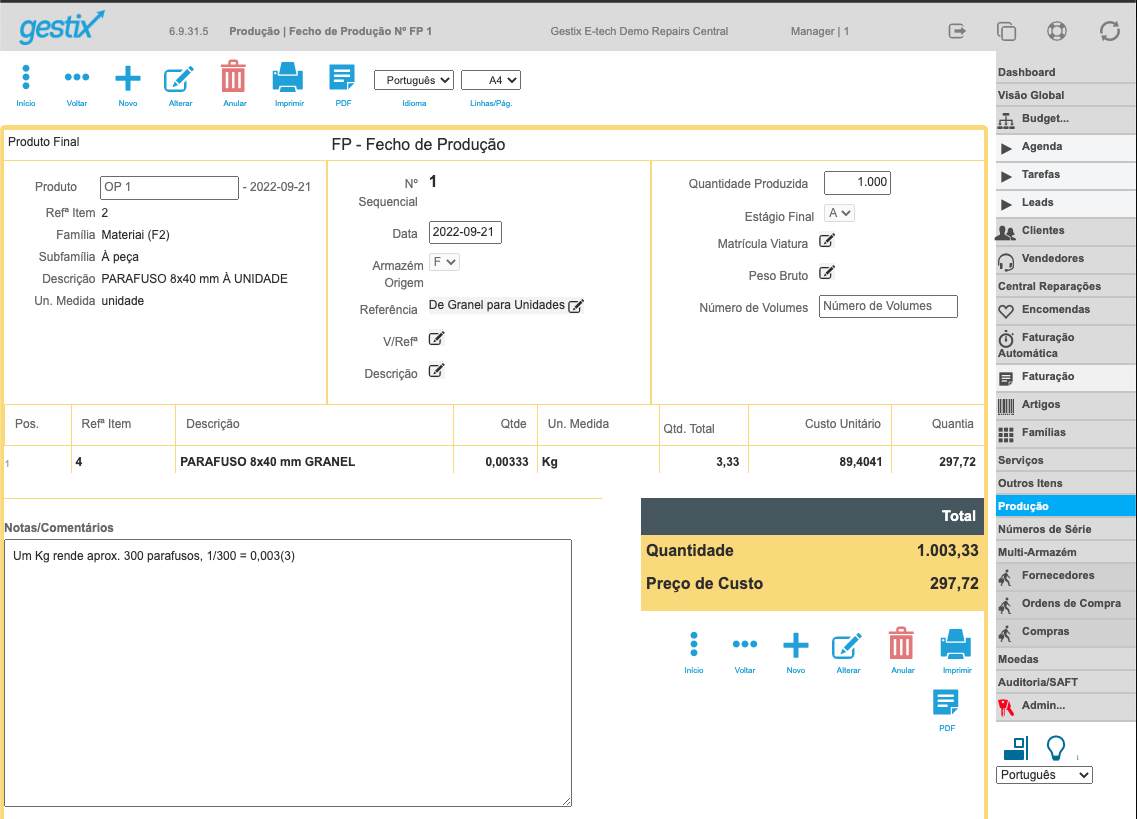Click the Custo Unitário value 89,4041
This screenshot has height=819, width=1137.
pos(861,462)
